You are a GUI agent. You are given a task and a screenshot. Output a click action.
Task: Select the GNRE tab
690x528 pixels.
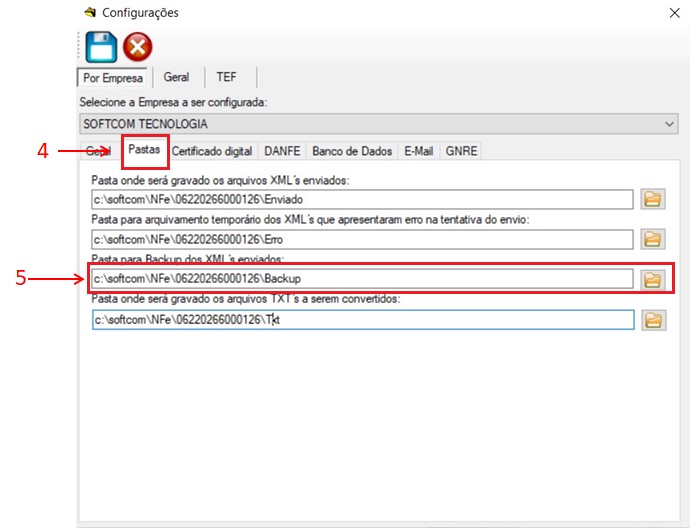tap(462, 151)
